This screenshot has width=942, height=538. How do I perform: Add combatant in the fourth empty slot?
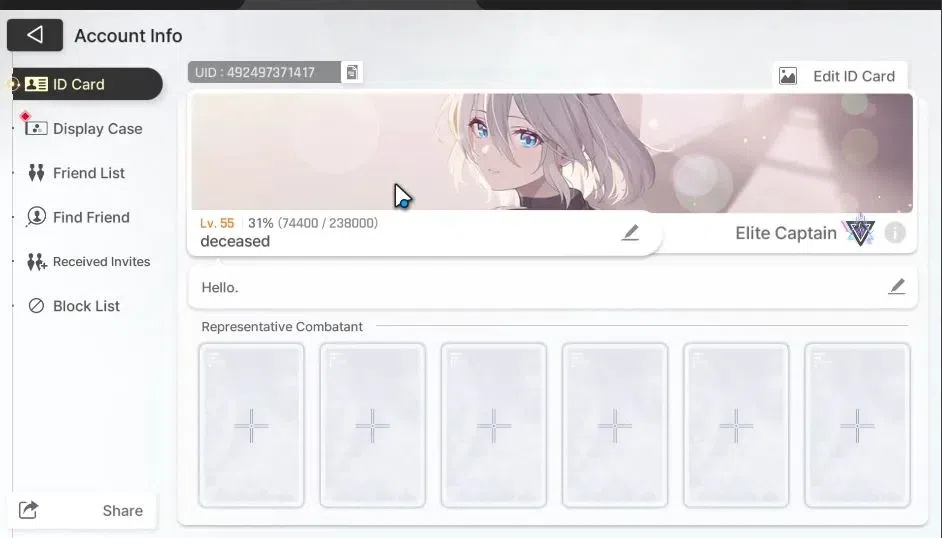[x=615, y=426]
